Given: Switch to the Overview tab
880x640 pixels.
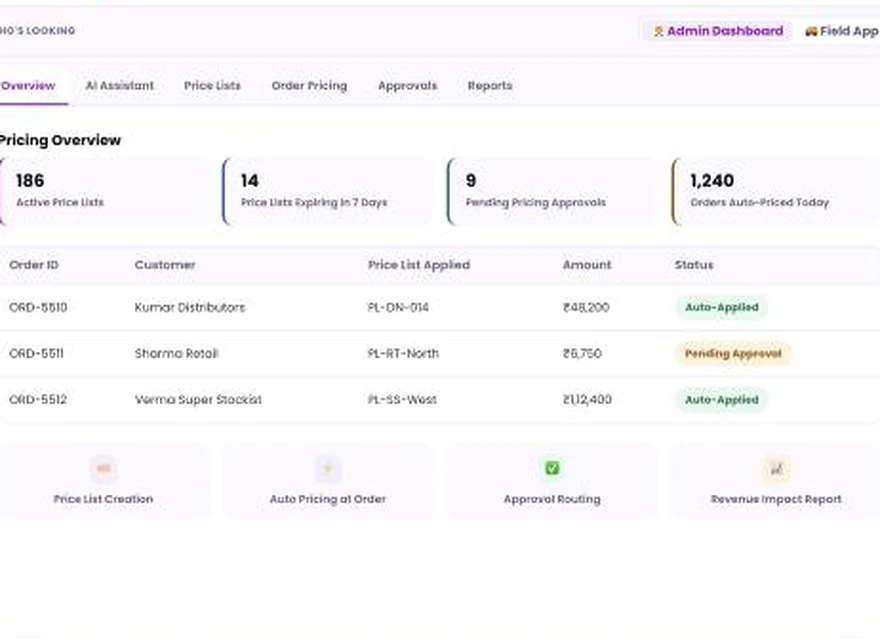Looking at the screenshot, I should point(29,86).
